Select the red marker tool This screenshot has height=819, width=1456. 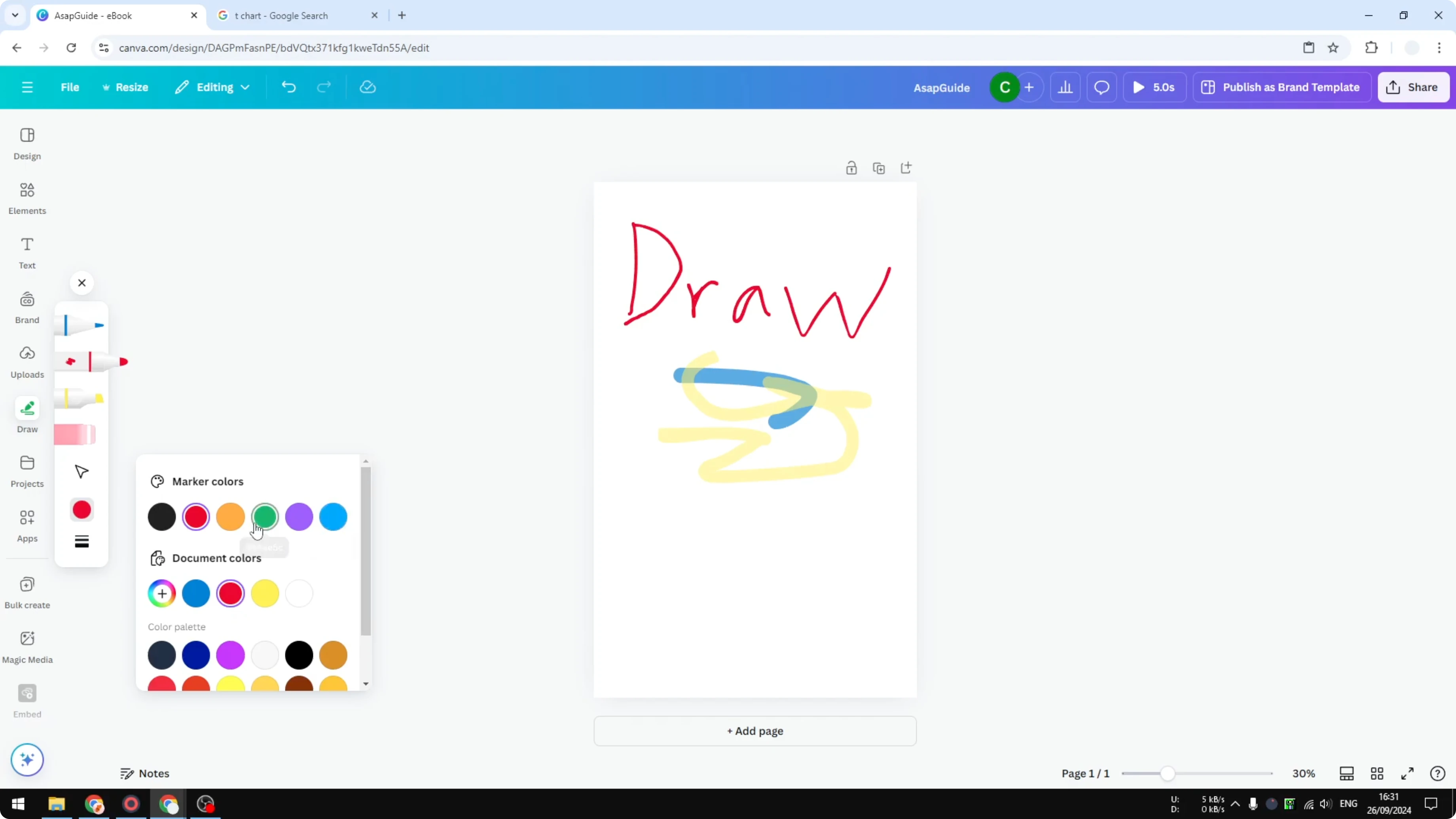[x=91, y=362]
